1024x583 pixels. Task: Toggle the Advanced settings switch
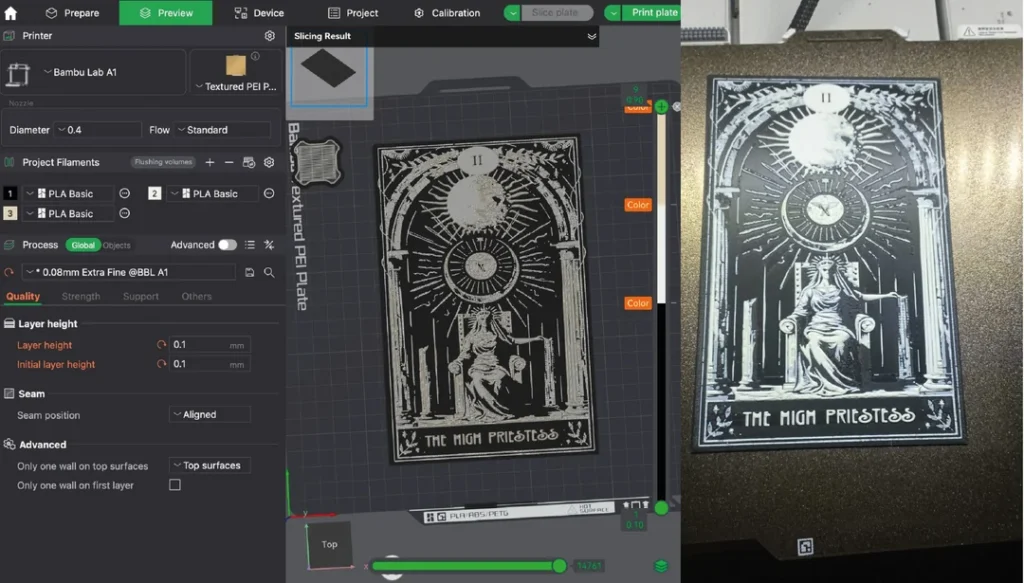coord(227,245)
